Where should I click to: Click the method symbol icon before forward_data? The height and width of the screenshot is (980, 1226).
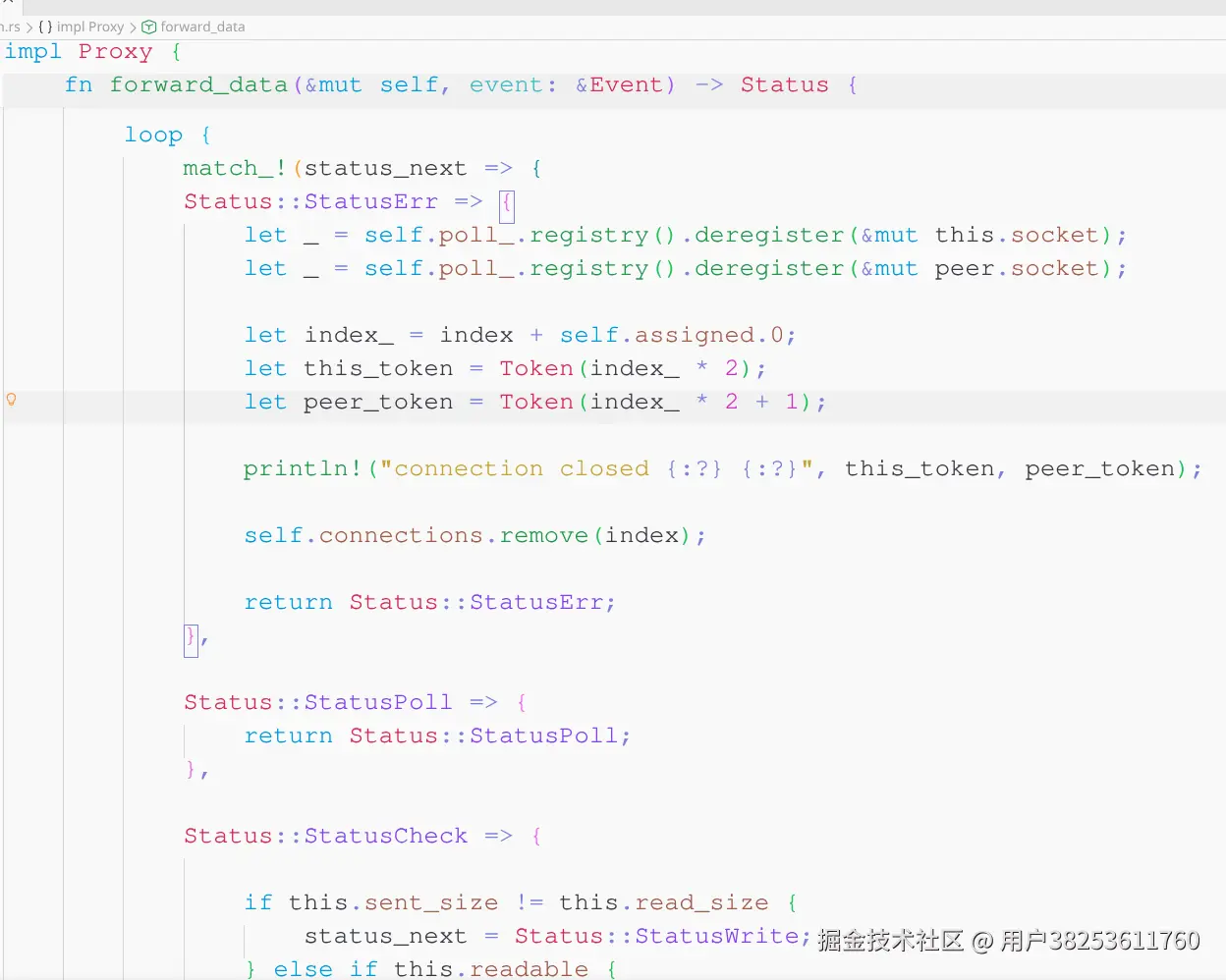(x=147, y=27)
